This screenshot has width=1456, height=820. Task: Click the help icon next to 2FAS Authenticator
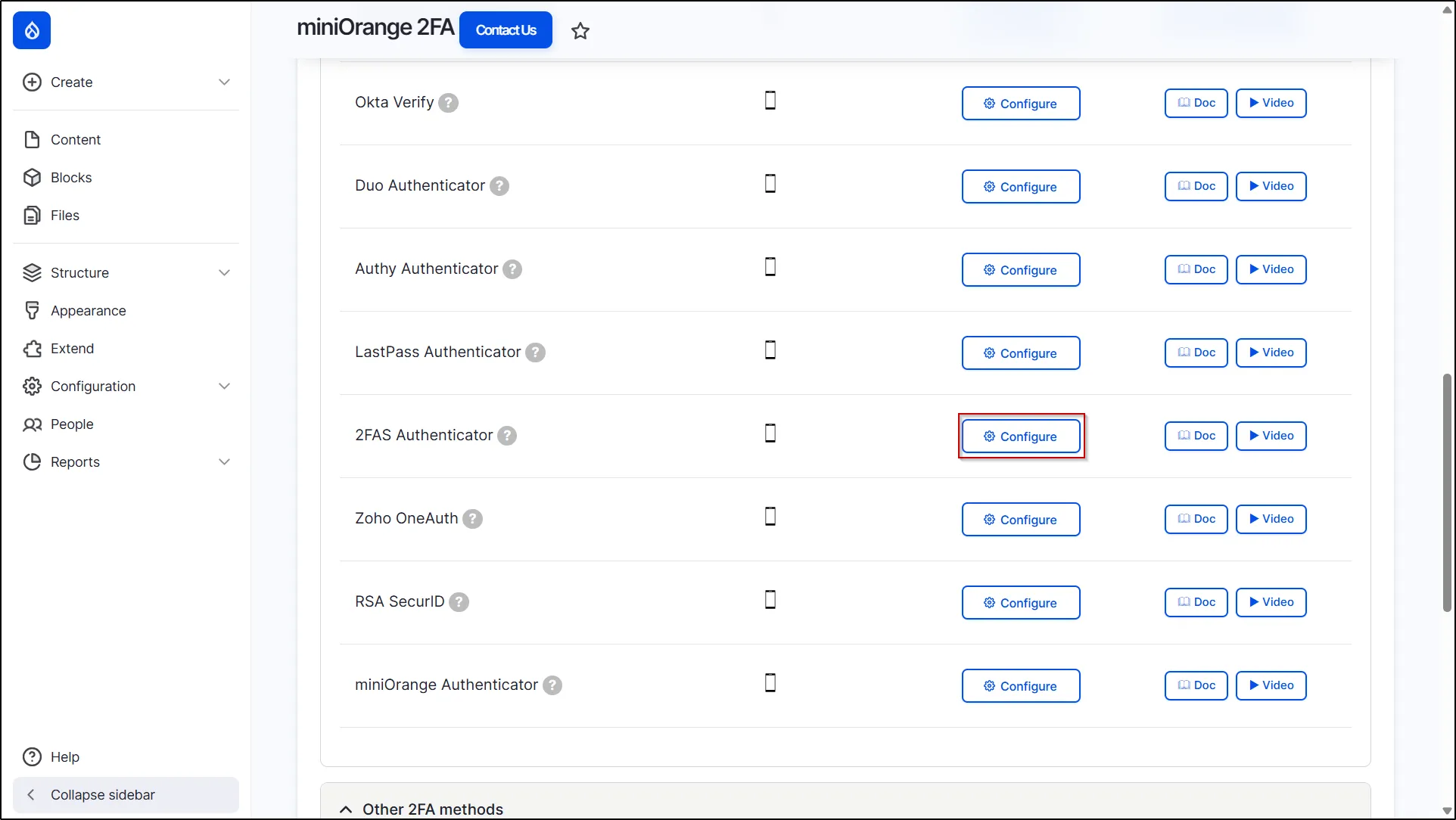507,436
